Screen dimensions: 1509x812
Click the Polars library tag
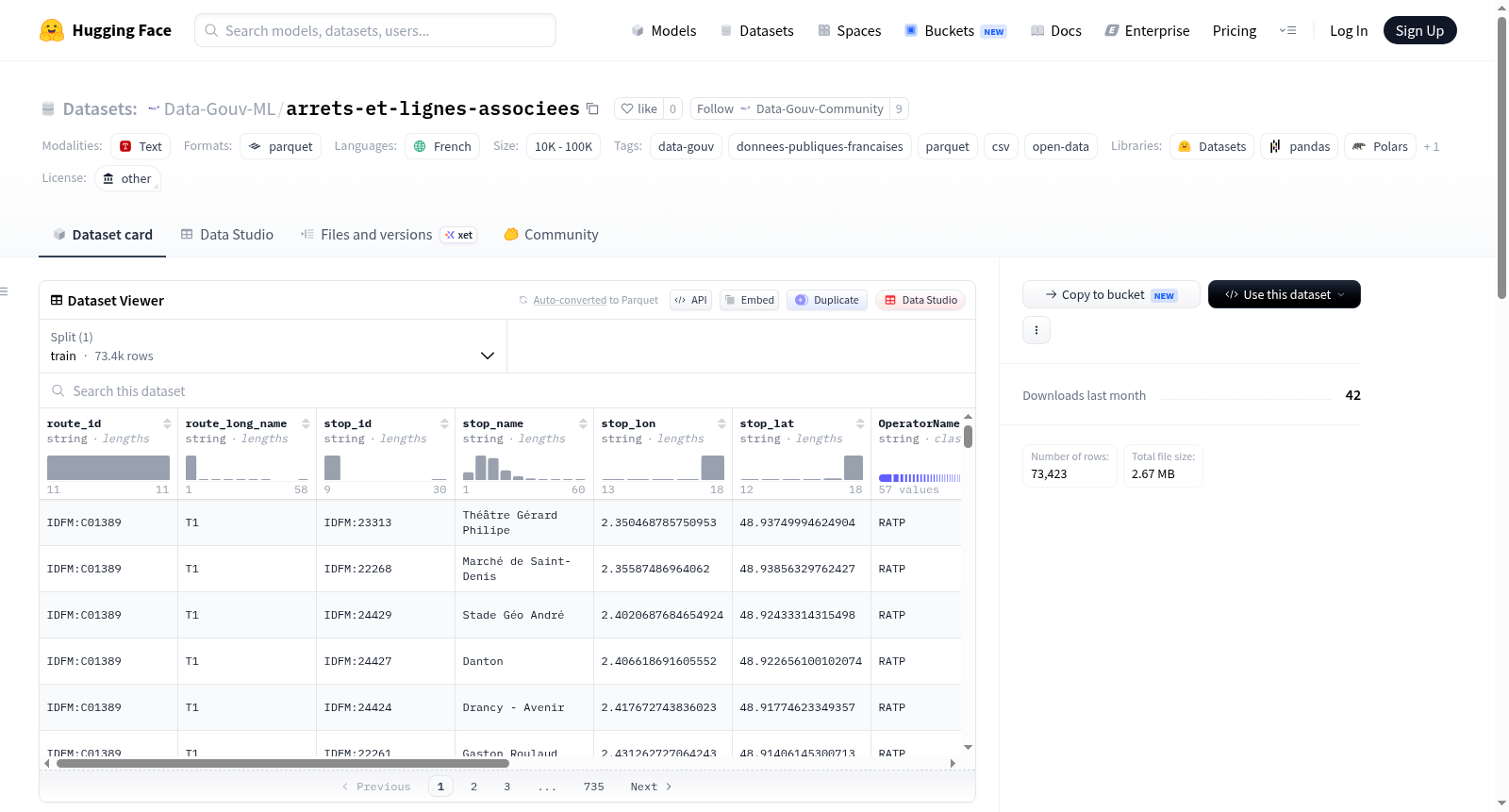tap(1380, 146)
